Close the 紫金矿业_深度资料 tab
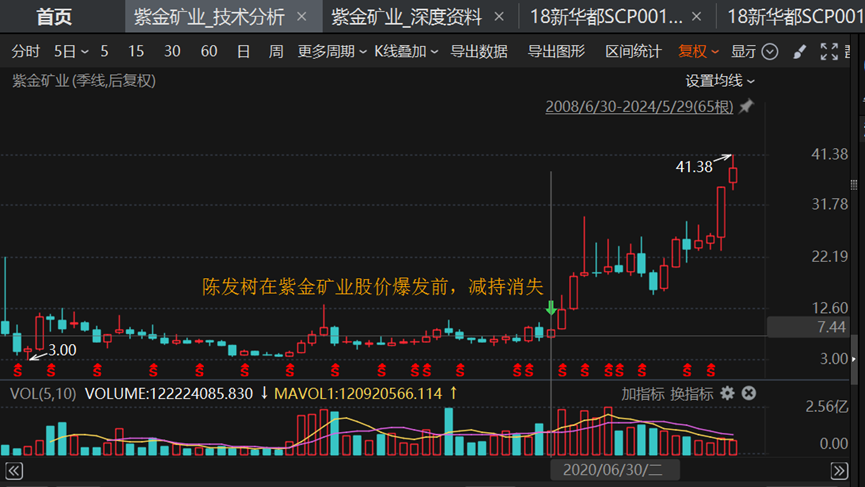 499,17
